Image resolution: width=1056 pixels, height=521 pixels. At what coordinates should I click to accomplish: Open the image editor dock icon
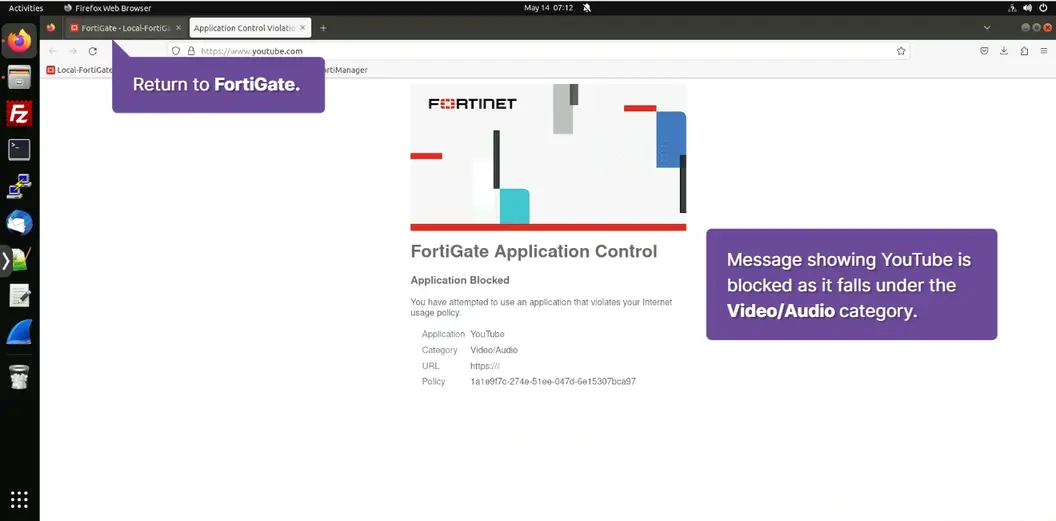(x=21, y=259)
